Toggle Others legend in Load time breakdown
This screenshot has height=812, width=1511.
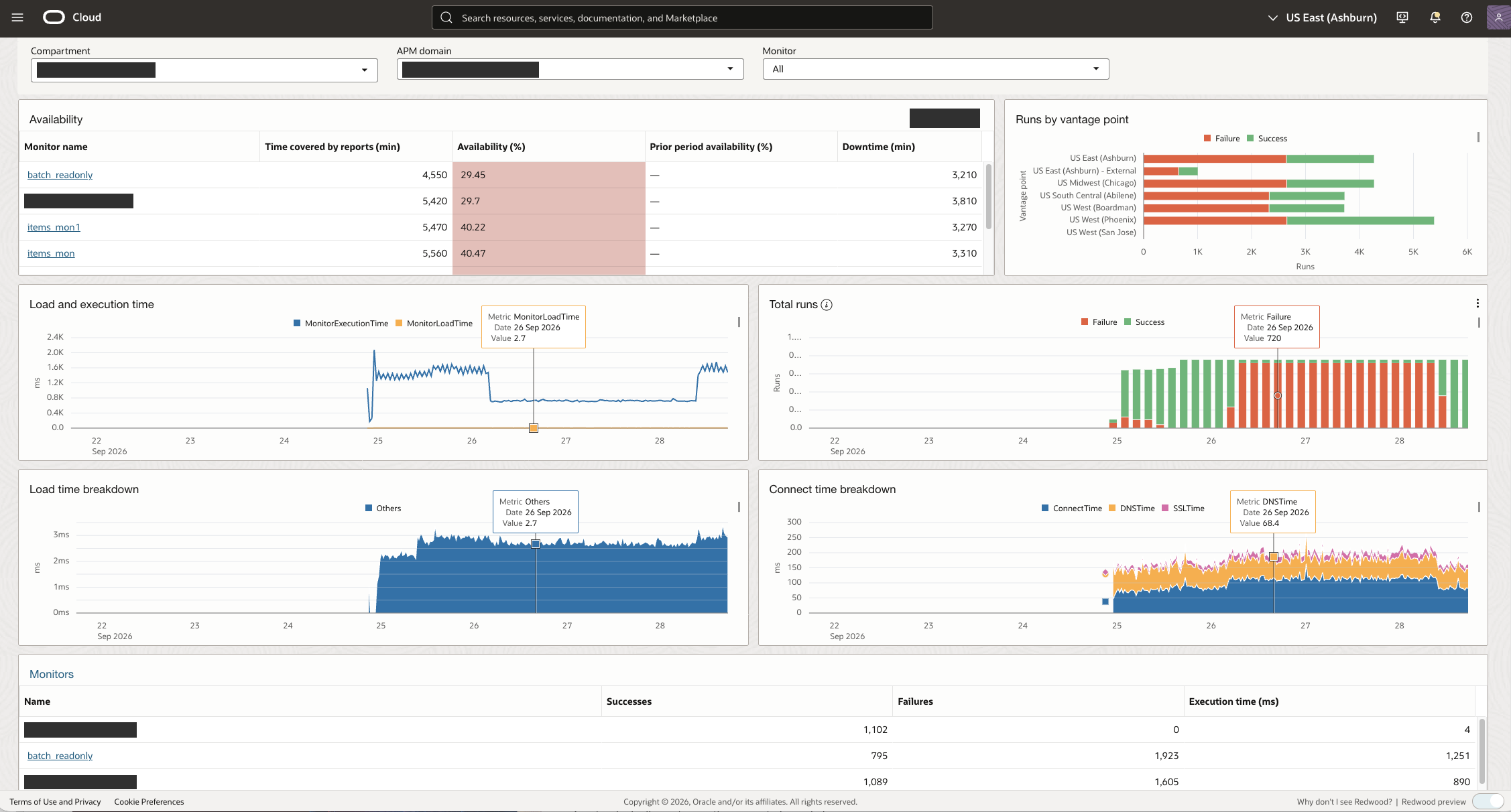(383, 509)
